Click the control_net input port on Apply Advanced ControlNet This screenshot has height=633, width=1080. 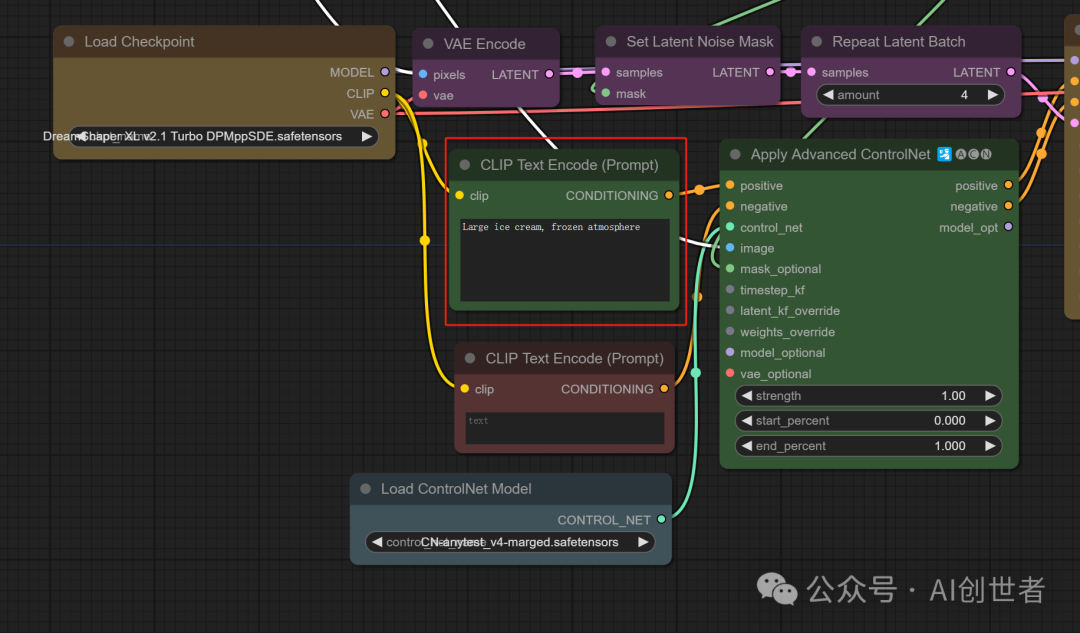tap(730, 228)
